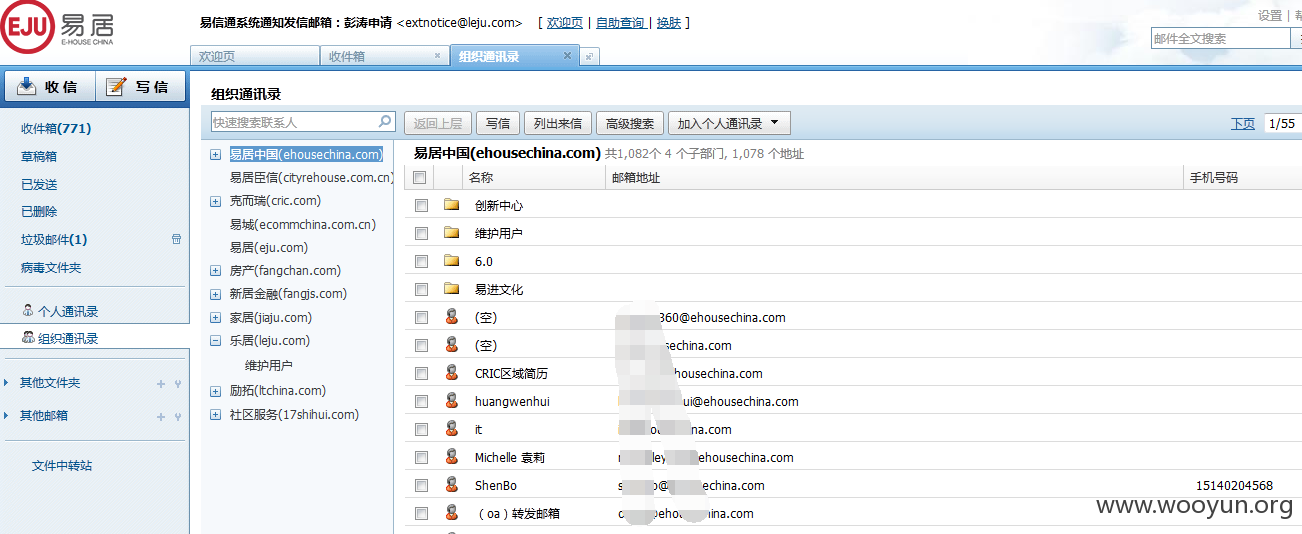This screenshot has width=1302, height=534.
Task: Click the 列出来信 toolbar button
Action: (x=558, y=123)
